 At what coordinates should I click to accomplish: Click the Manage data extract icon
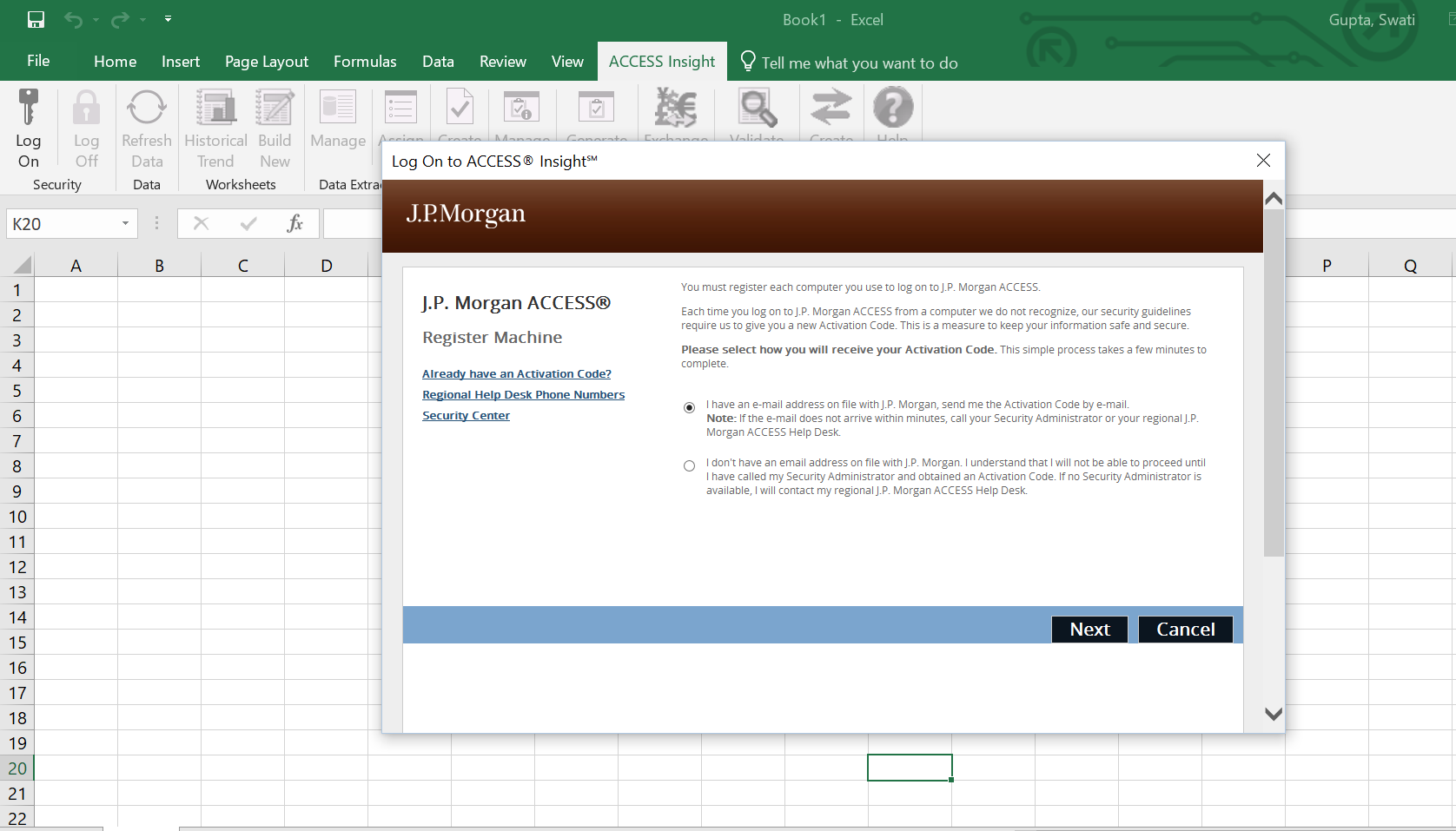click(x=338, y=108)
